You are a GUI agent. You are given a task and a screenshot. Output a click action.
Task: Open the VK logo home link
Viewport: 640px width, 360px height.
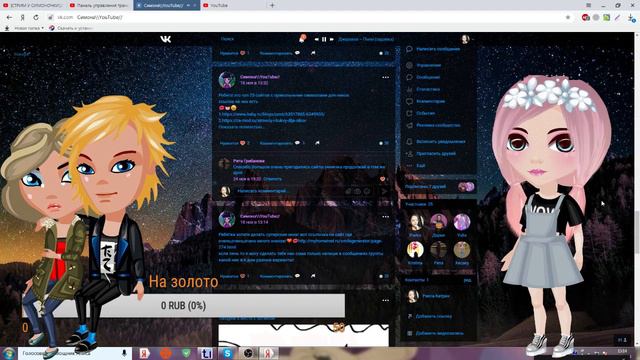tap(165, 39)
